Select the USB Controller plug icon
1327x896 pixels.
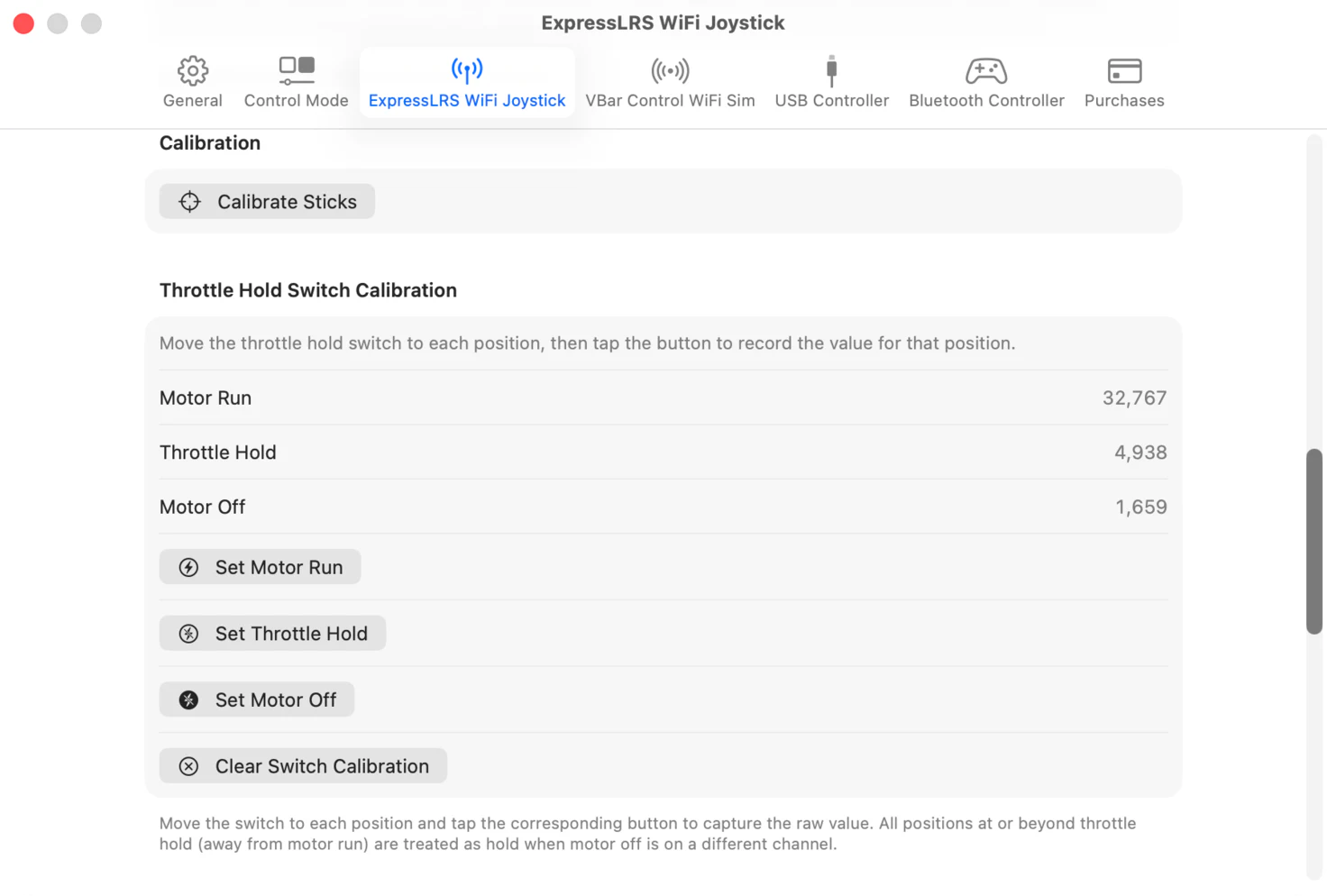(831, 70)
